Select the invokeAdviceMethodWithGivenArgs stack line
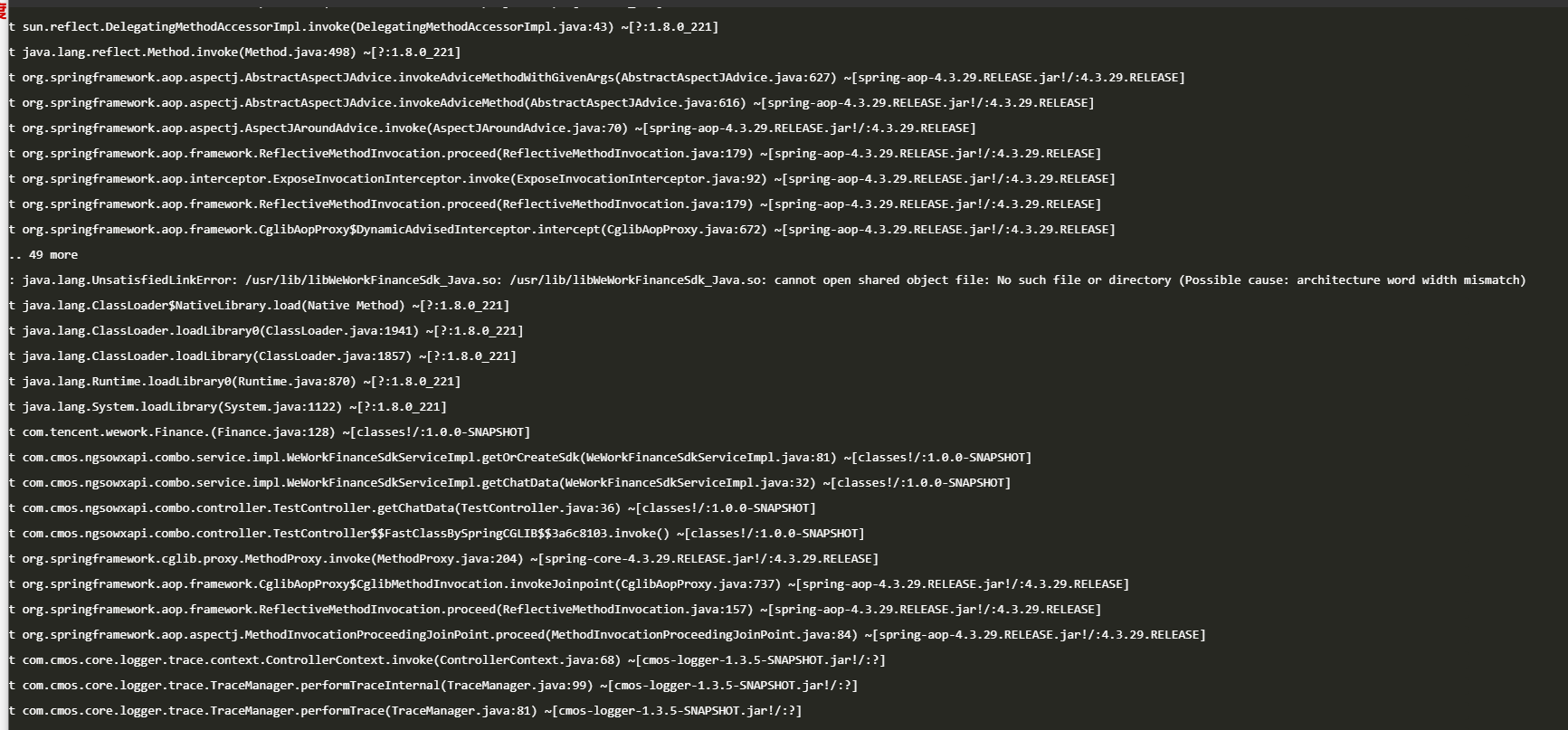This screenshot has height=730, width=1568. pos(597,78)
